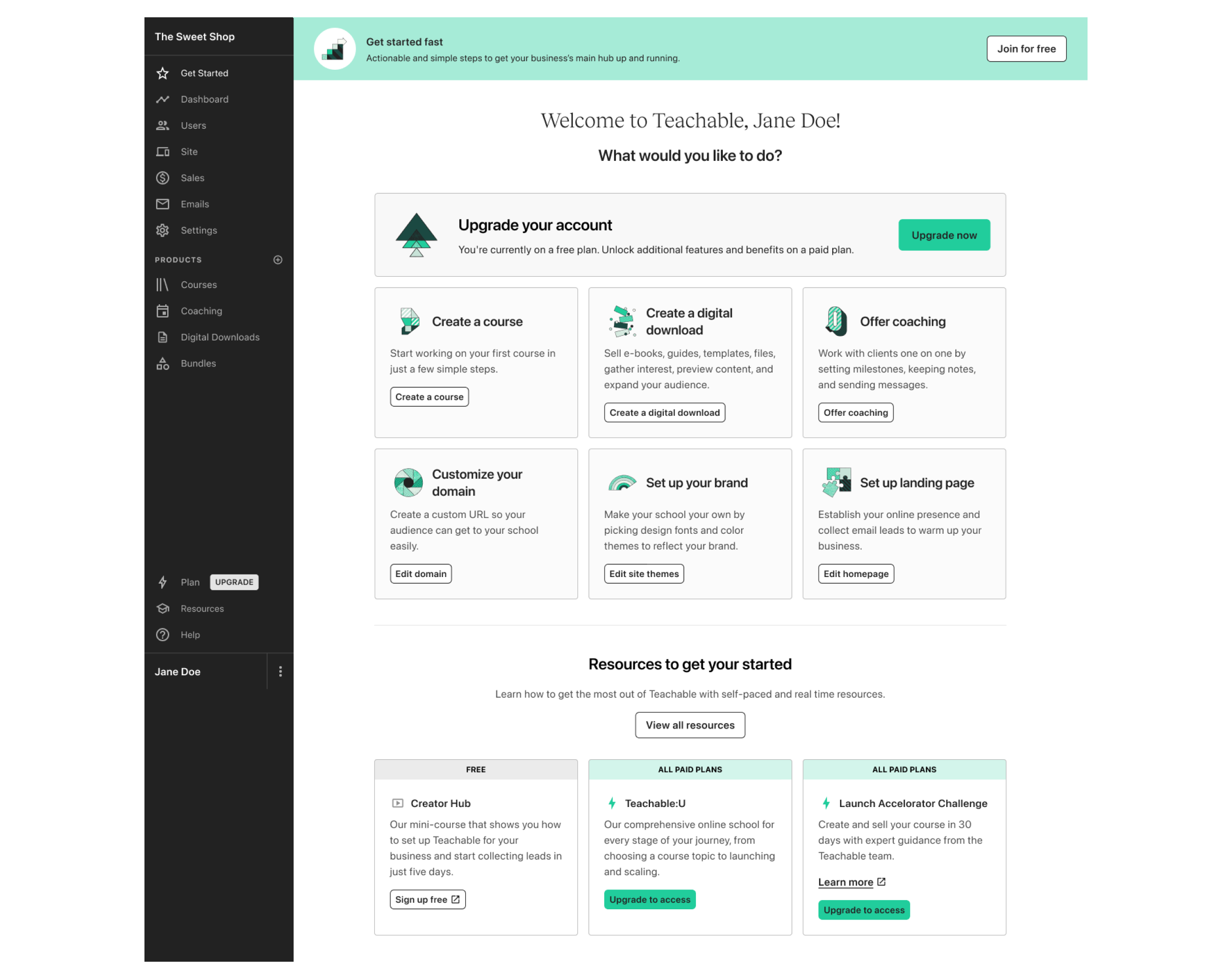Click View all resources button
Screen dimensions: 1232x978
coord(690,725)
